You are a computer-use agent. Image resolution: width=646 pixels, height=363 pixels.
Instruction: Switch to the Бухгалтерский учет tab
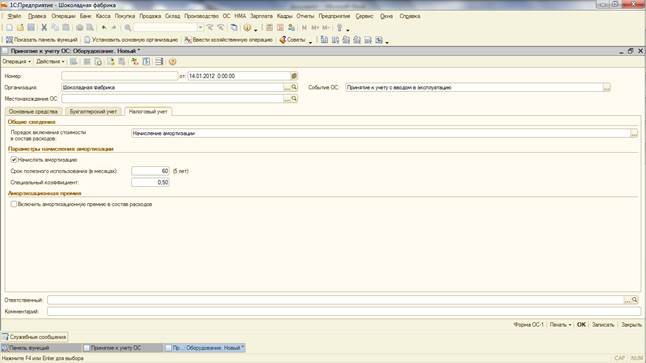[94, 112]
